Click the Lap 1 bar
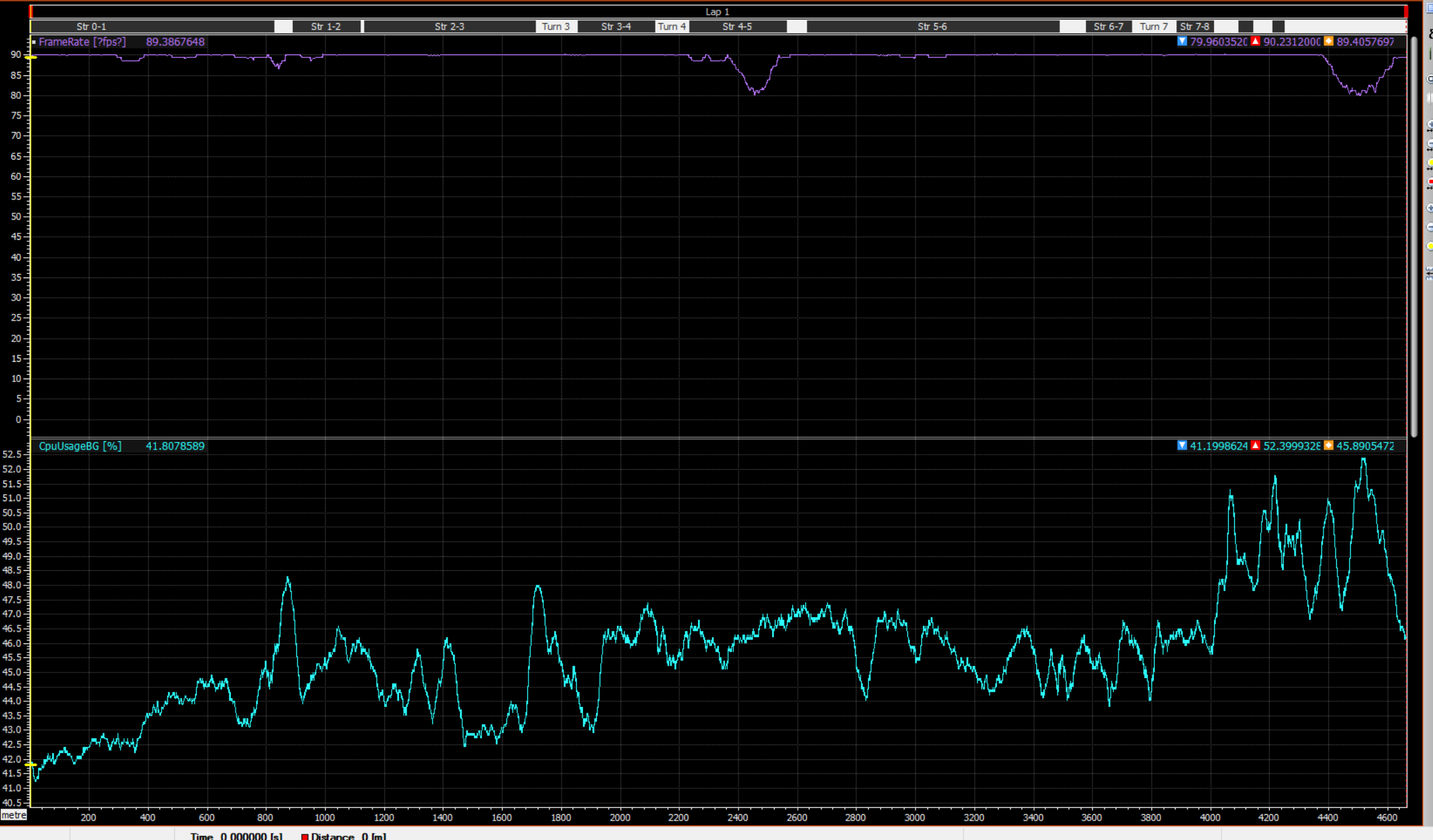The height and width of the screenshot is (840, 1433). point(718,12)
